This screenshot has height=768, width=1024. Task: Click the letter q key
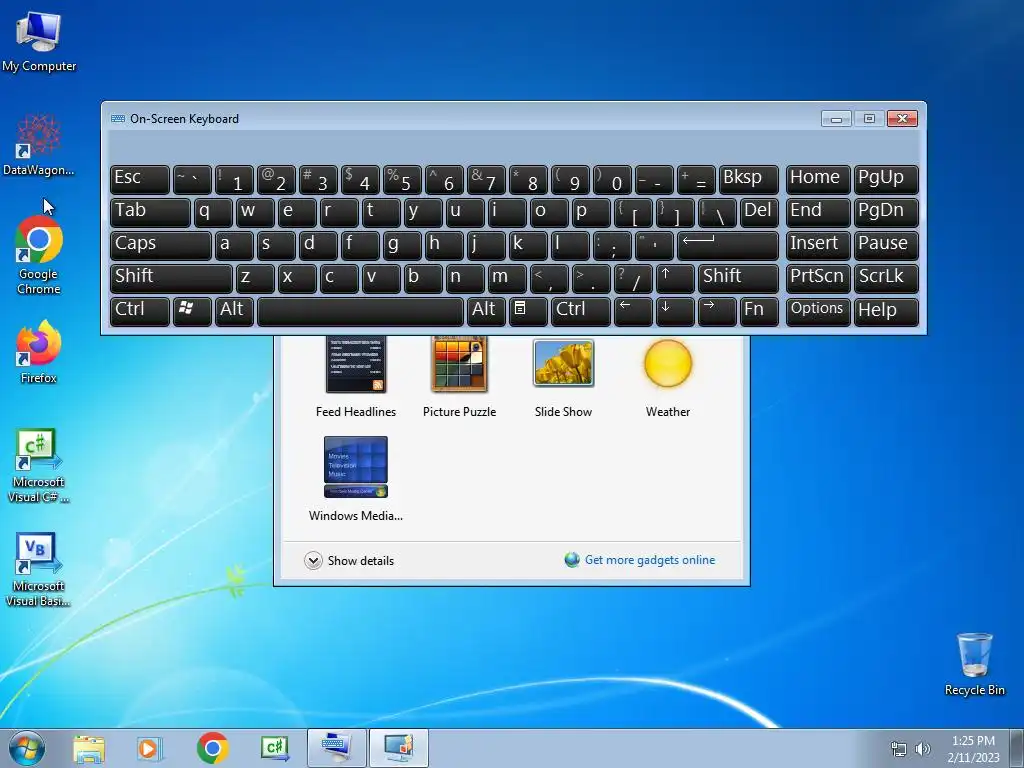coord(213,212)
